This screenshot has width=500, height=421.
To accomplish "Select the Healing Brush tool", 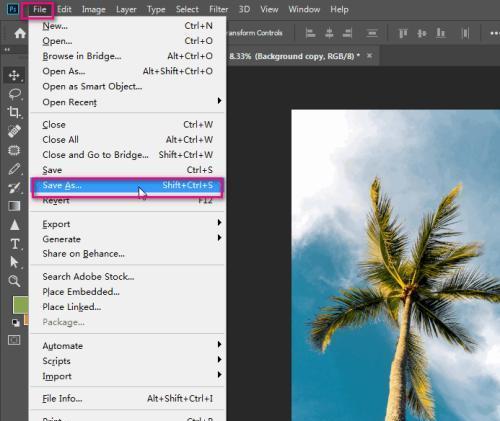I will click(x=14, y=131).
